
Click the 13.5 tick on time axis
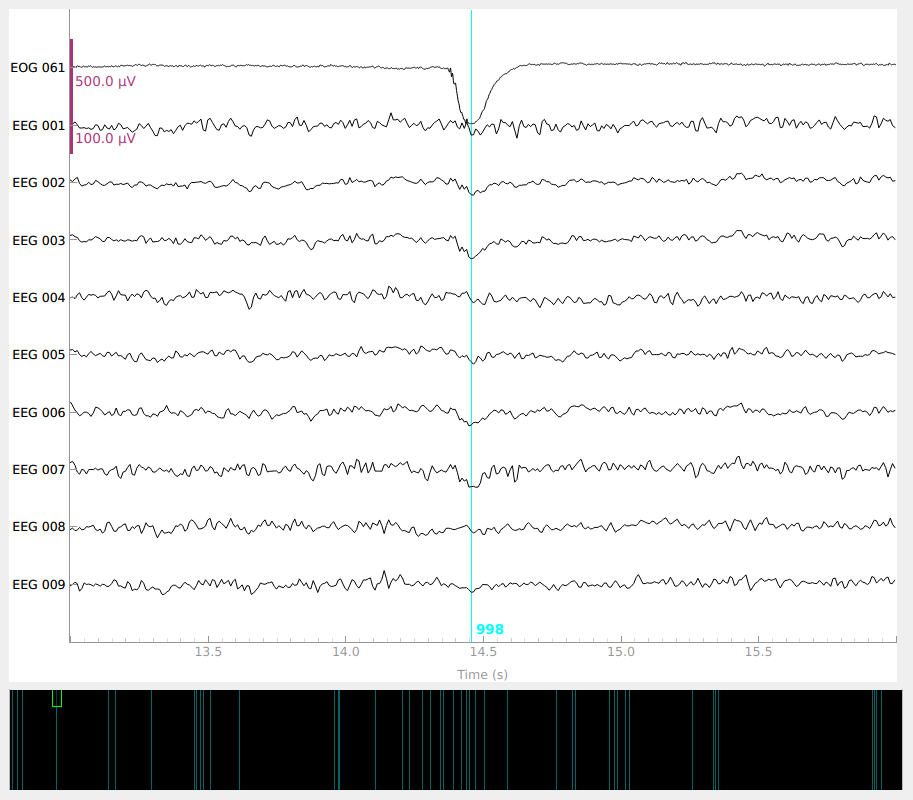[x=208, y=652]
